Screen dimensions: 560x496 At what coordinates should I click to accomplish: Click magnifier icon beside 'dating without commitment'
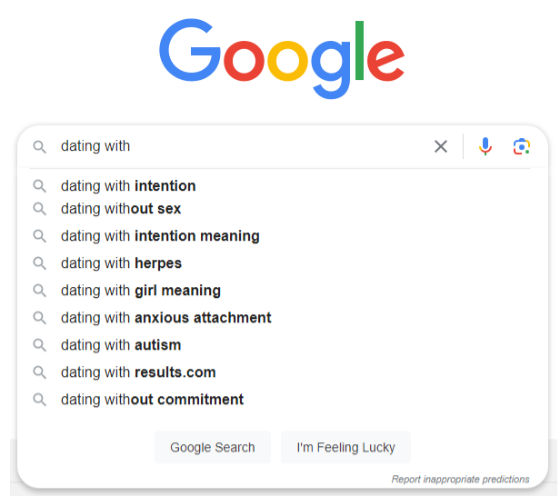coord(40,399)
